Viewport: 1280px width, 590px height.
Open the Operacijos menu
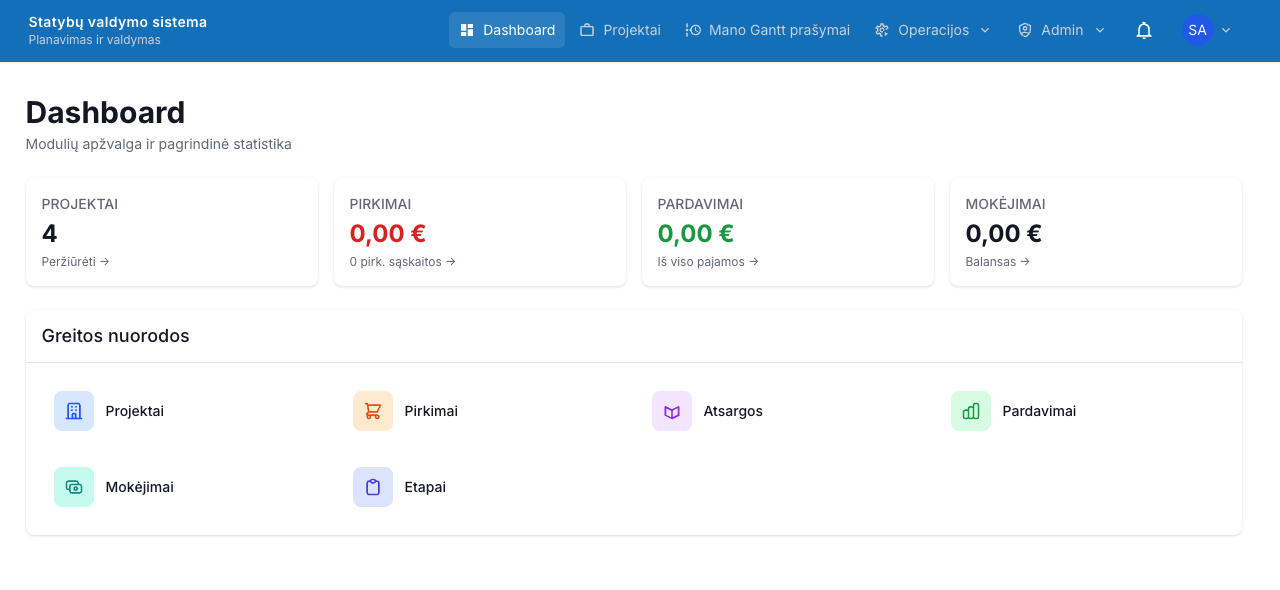[x=932, y=30]
